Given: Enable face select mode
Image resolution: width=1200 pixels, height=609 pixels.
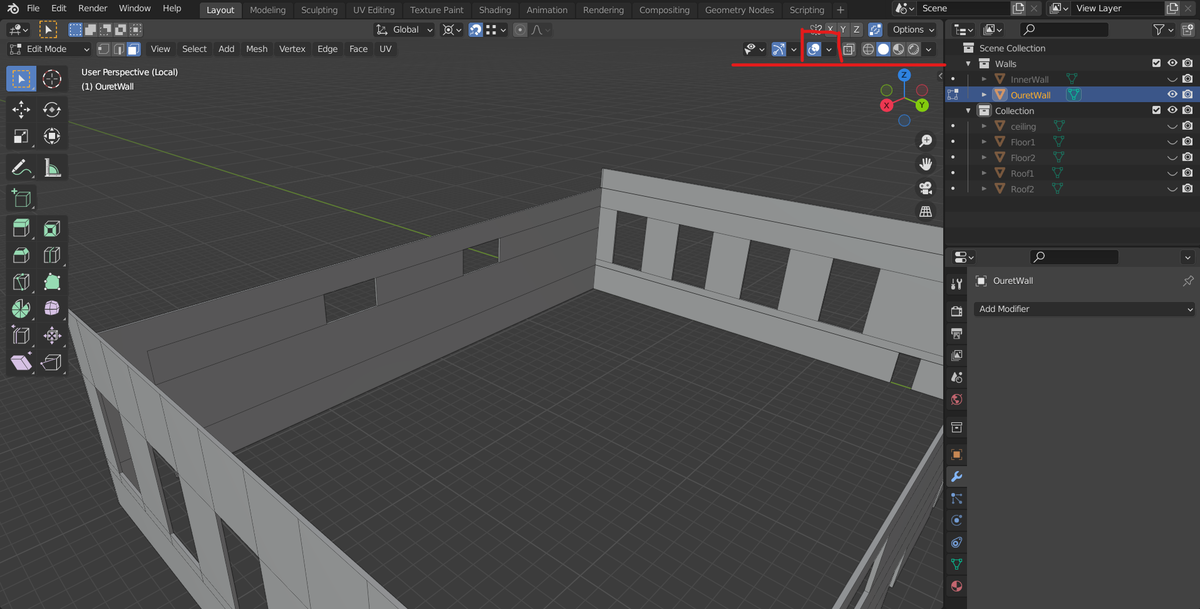Looking at the screenshot, I should (133, 49).
